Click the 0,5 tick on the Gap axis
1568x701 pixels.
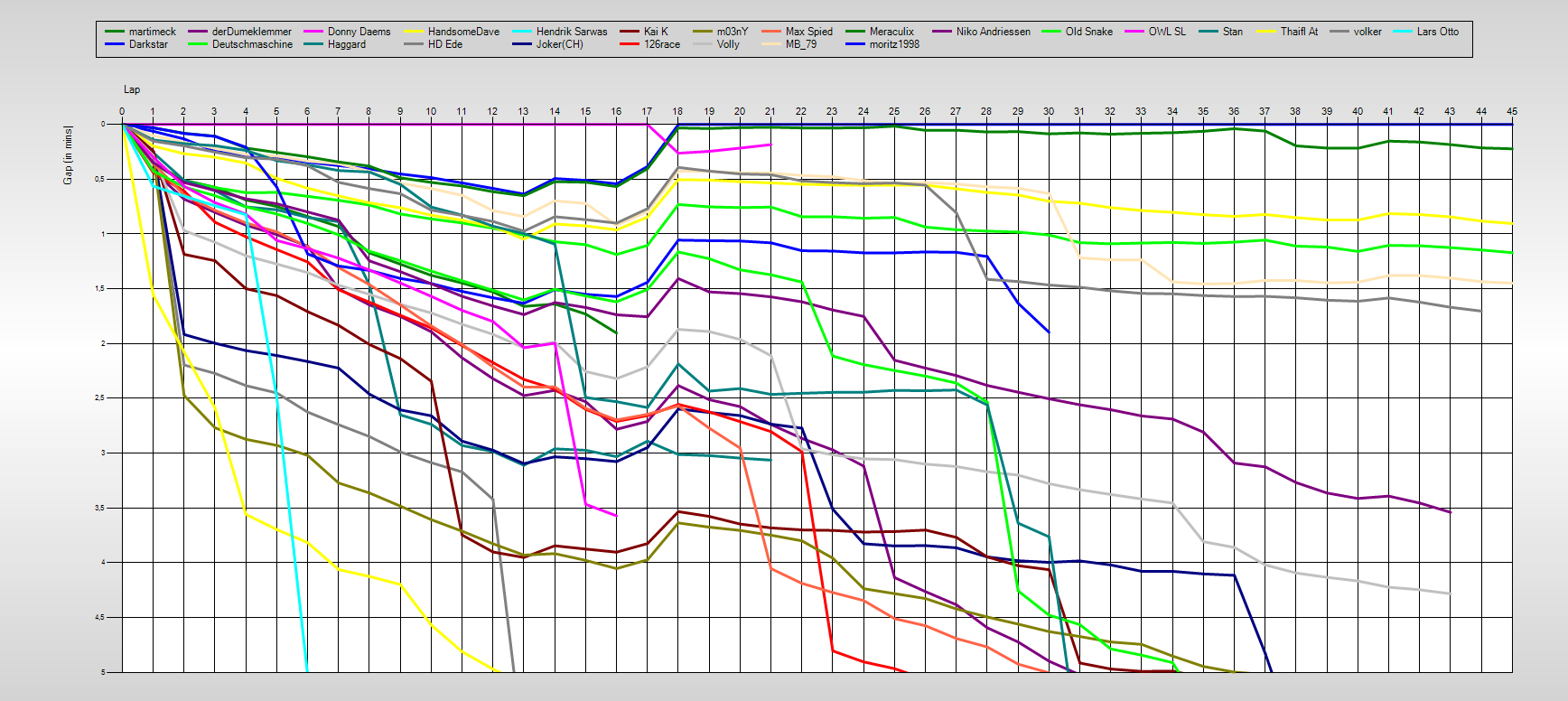point(99,179)
